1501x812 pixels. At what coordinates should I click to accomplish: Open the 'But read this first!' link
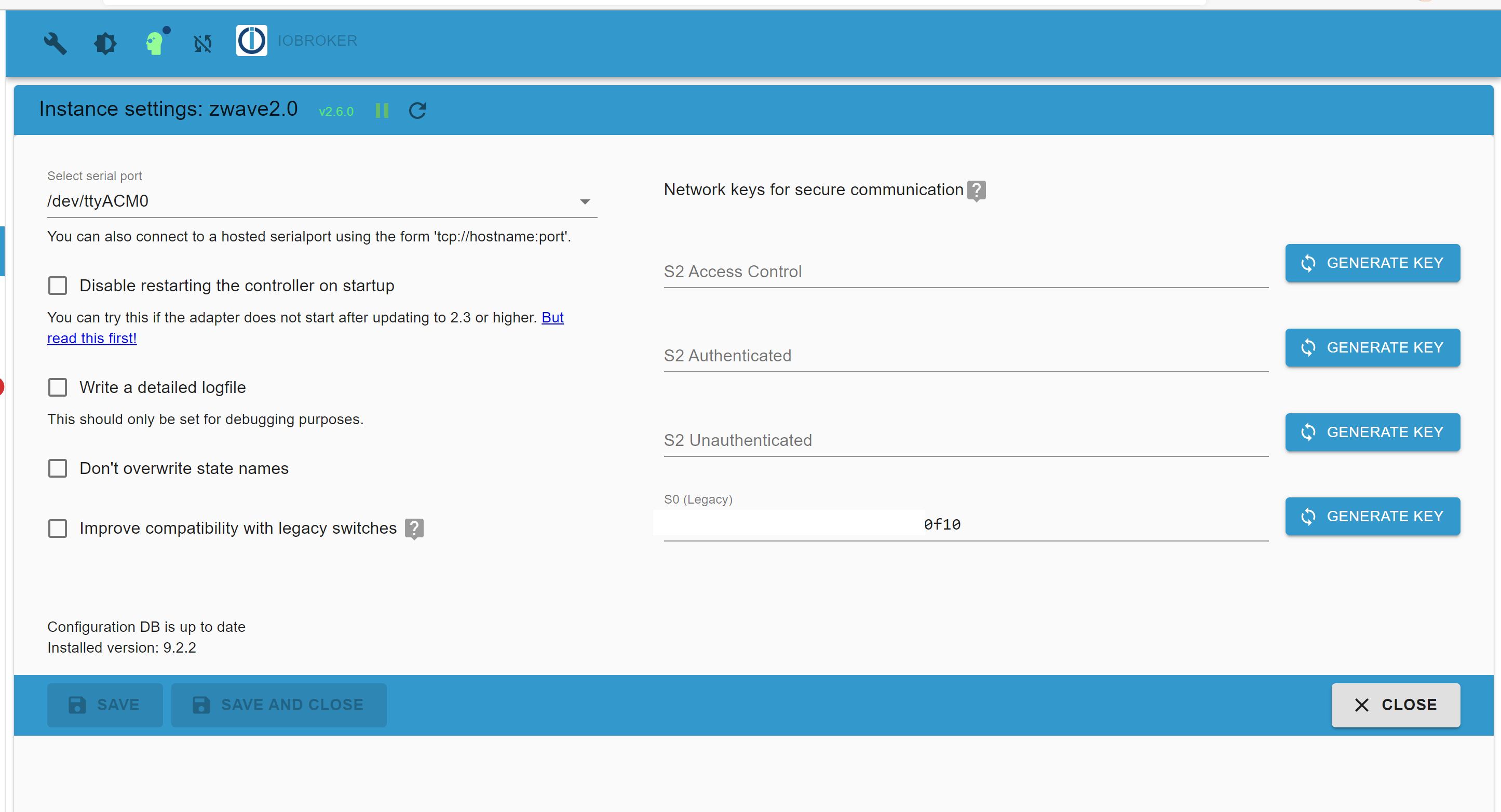coord(91,339)
